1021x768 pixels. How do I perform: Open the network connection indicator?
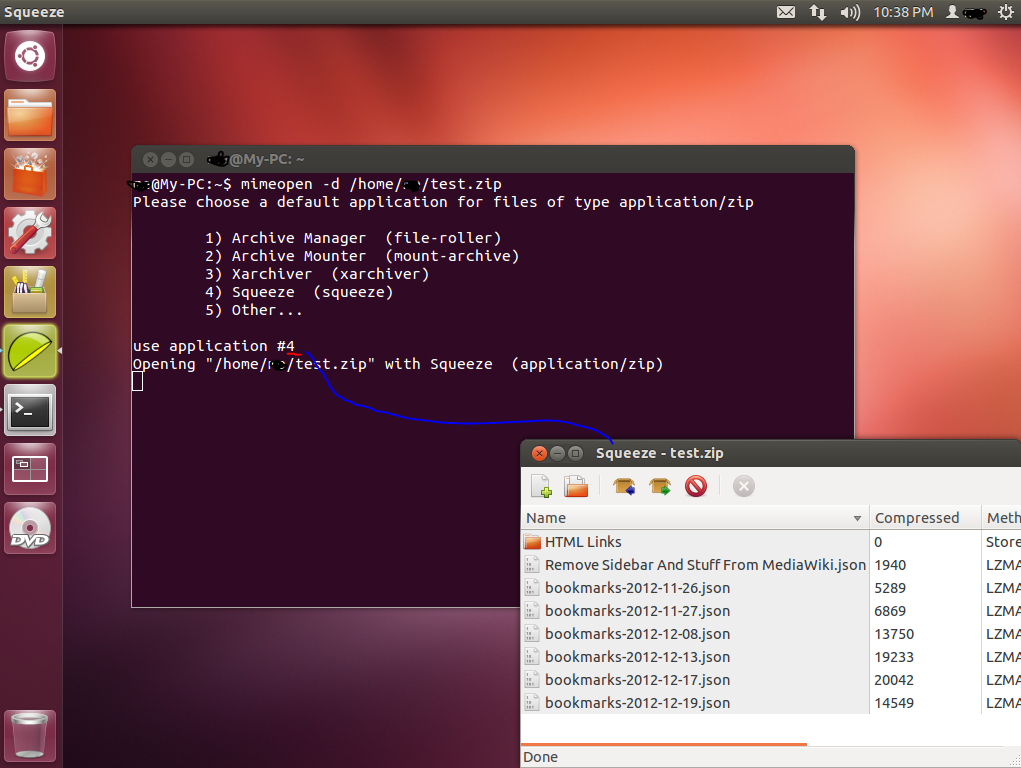[x=818, y=12]
